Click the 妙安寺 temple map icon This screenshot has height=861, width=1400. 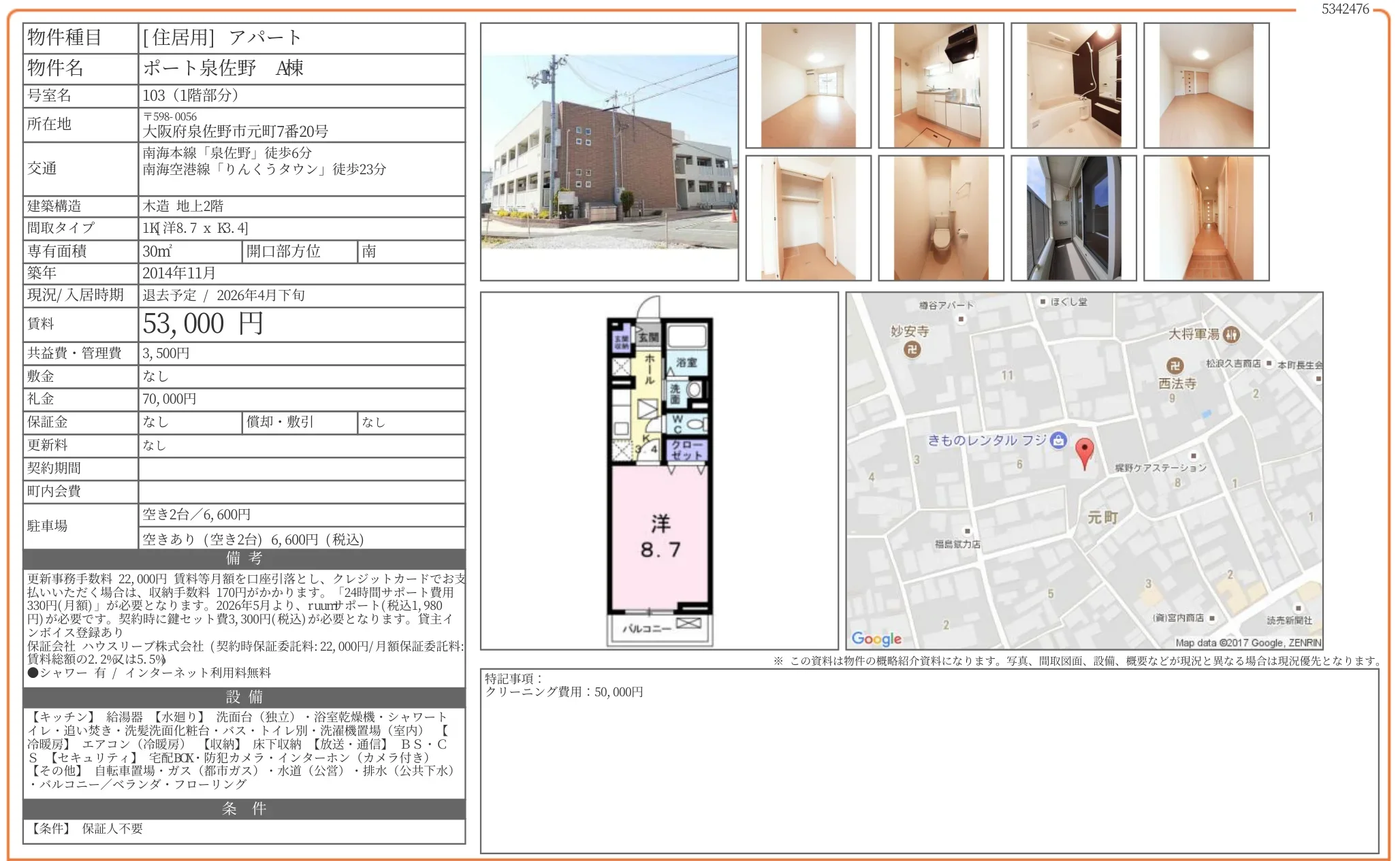pyautogui.click(x=912, y=349)
